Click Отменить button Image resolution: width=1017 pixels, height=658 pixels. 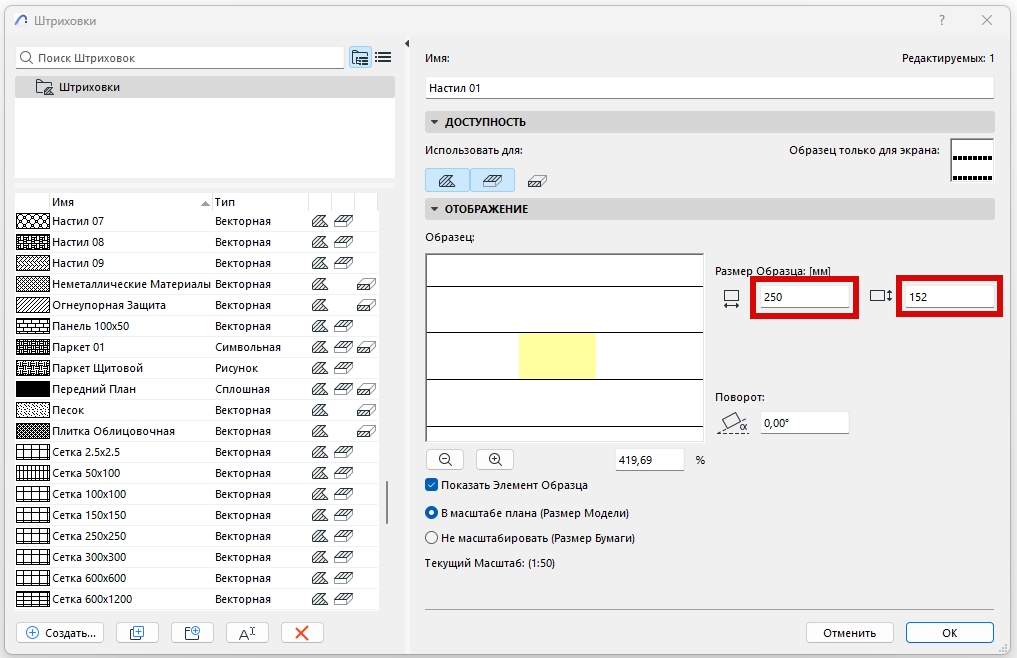[x=850, y=633]
